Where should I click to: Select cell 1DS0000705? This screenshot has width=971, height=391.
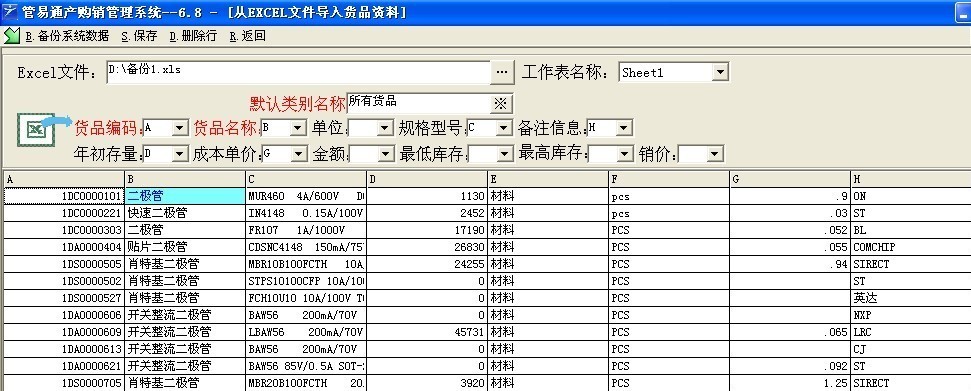tap(64, 383)
